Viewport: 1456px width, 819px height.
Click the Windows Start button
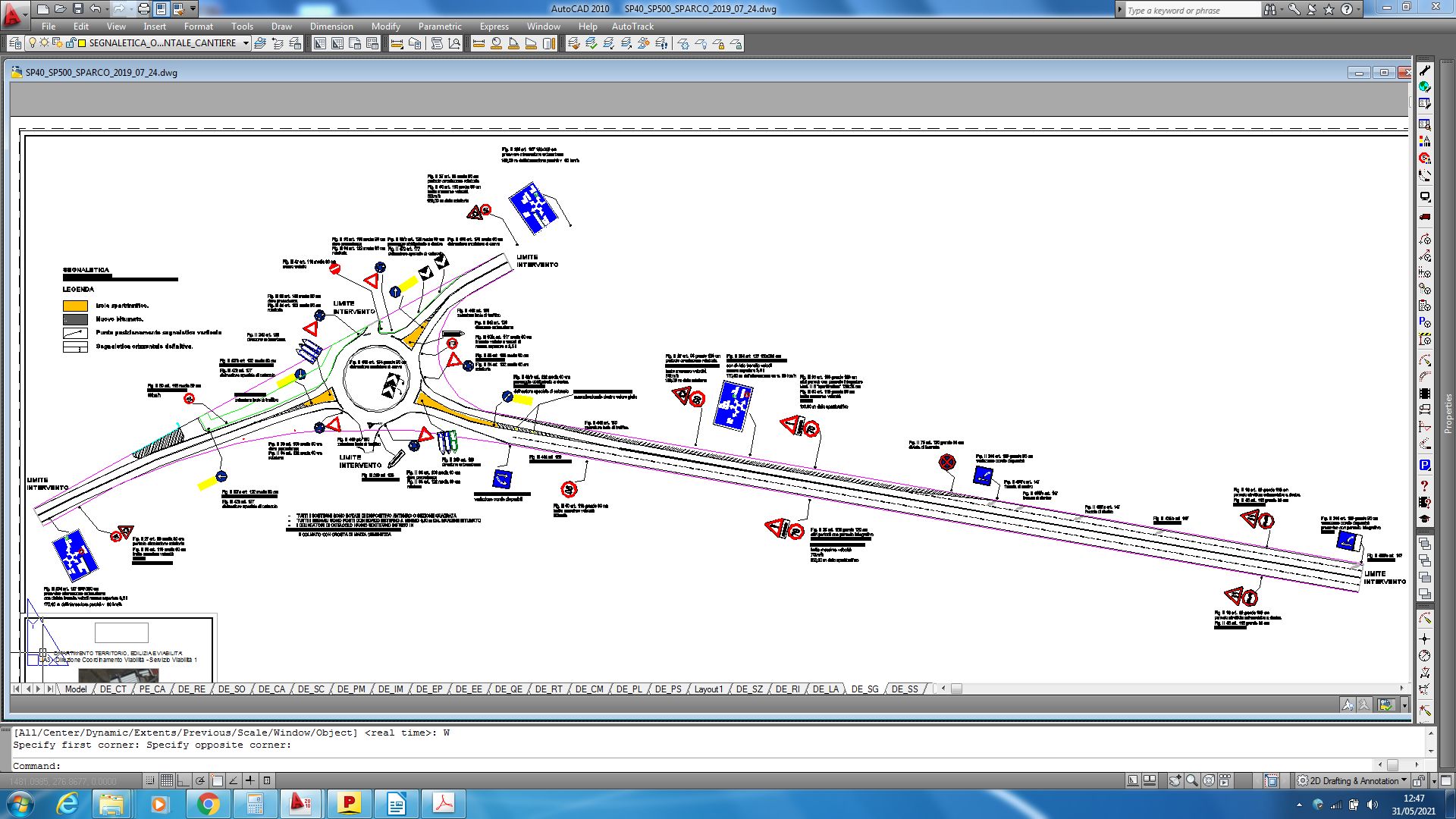[19, 804]
